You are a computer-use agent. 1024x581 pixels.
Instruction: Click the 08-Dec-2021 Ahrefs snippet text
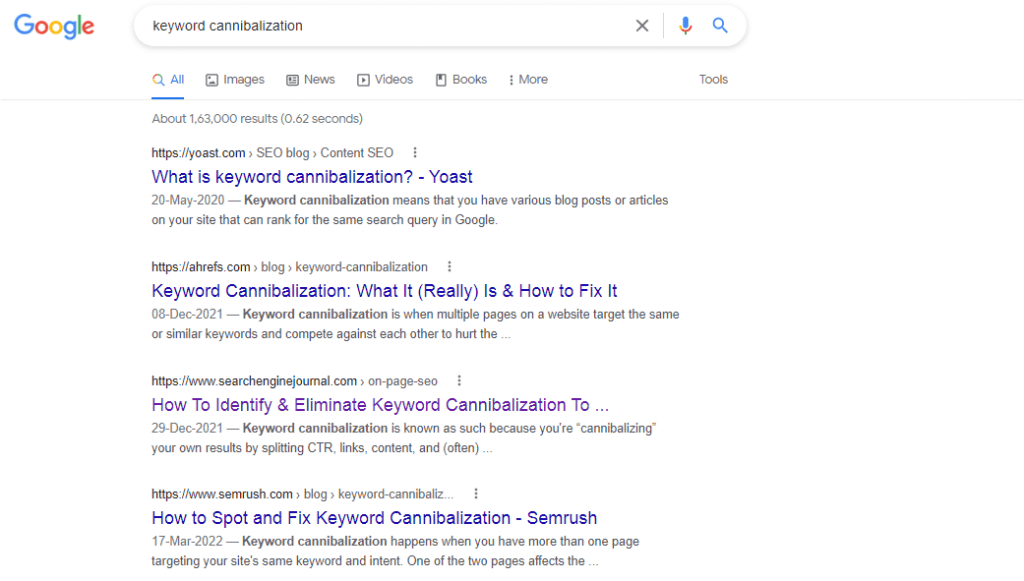point(415,324)
